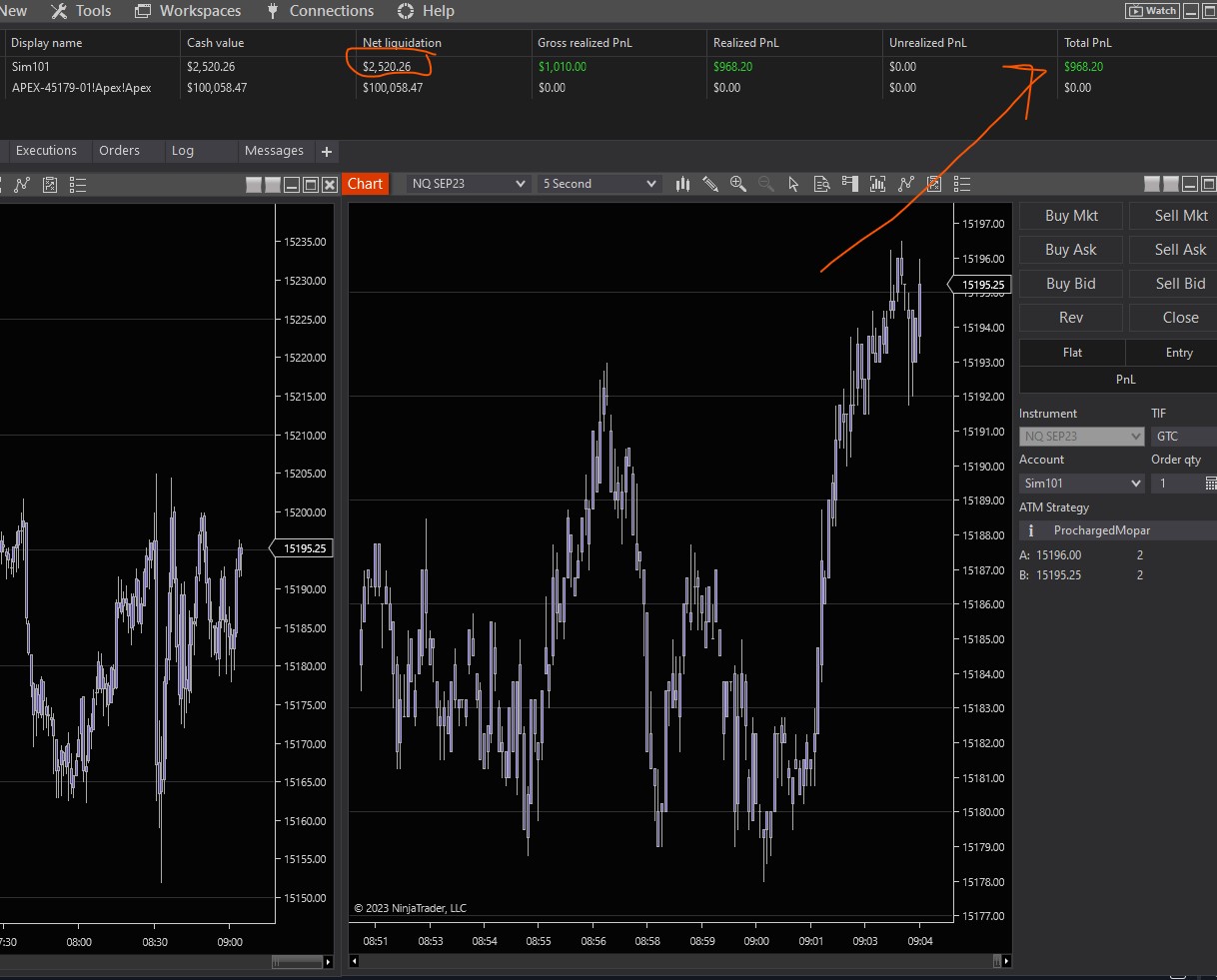Select the drawing tools pencil icon
Image resolution: width=1217 pixels, height=980 pixels.
point(710,184)
